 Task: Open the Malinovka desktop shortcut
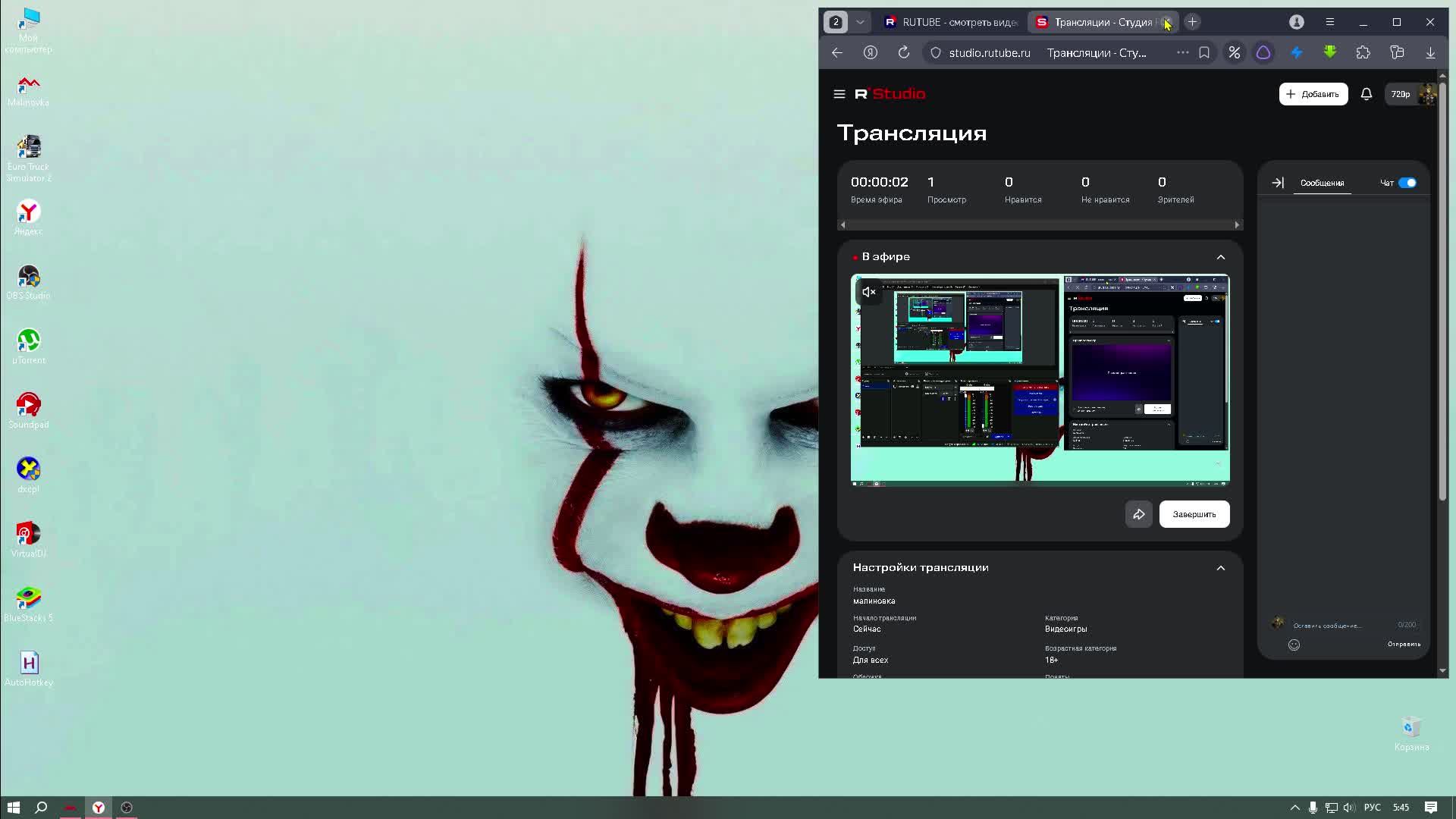coord(29,91)
